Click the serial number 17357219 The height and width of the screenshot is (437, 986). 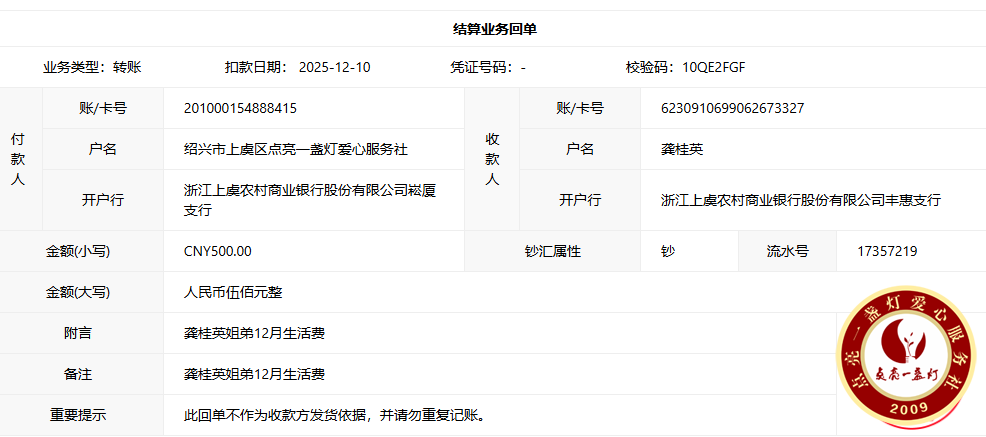[887, 251]
